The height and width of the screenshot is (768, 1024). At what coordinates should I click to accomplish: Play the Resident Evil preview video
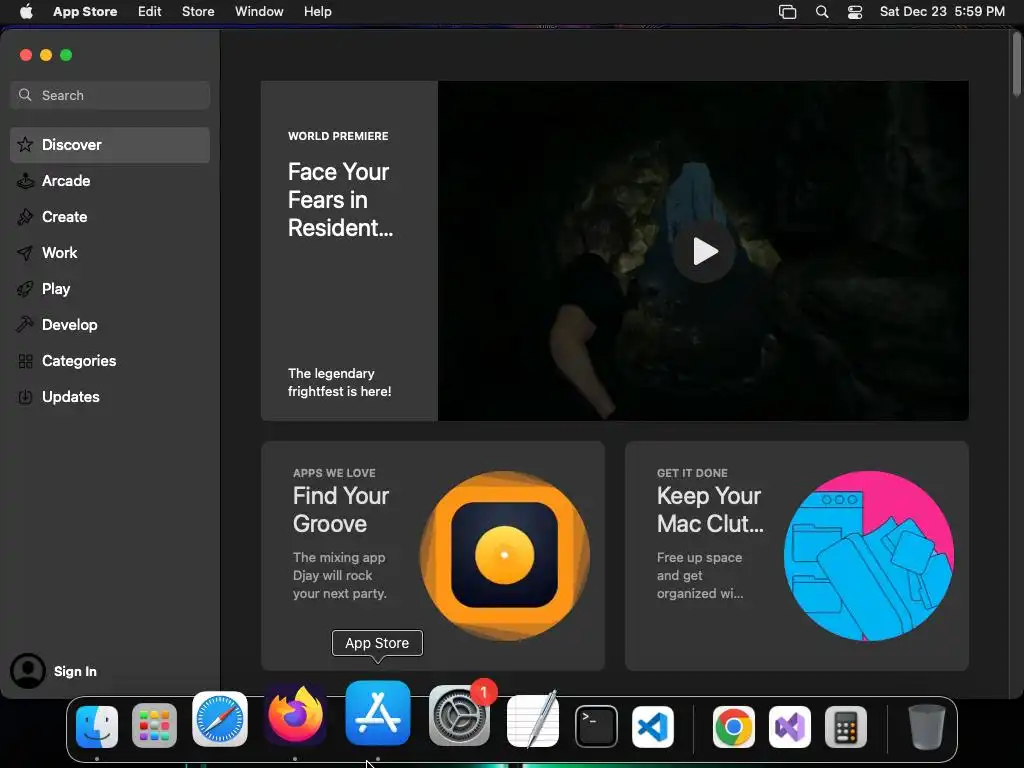(x=704, y=251)
